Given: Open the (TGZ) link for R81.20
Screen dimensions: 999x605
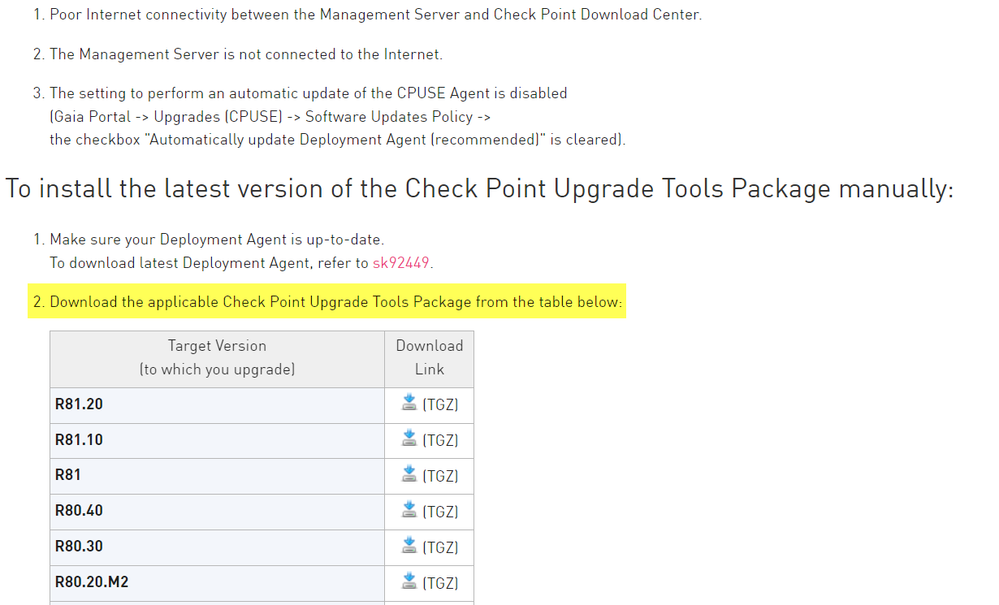Looking at the screenshot, I should 440,405.
